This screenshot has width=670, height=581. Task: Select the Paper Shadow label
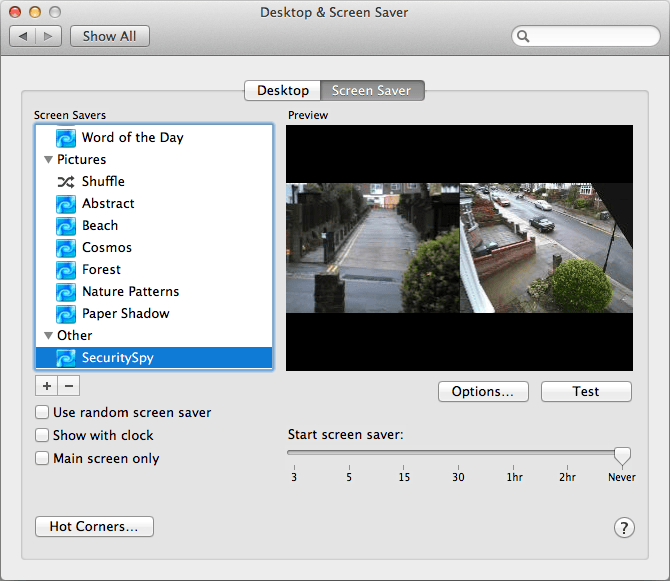pyautogui.click(x=126, y=314)
